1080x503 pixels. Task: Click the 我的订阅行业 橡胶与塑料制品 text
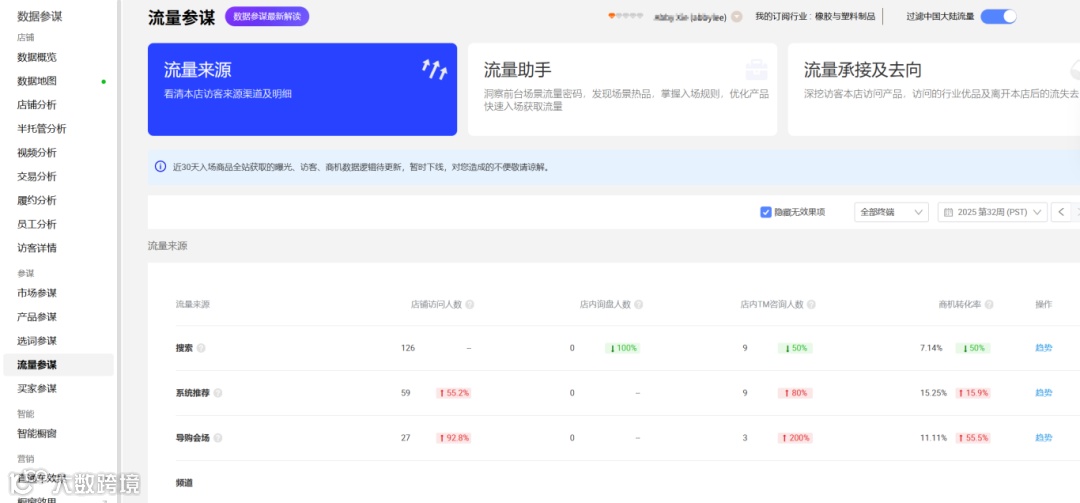(x=815, y=17)
